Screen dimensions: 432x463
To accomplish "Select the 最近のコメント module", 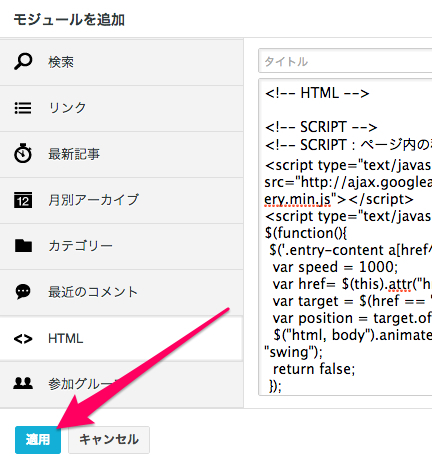I will click(x=121, y=293).
